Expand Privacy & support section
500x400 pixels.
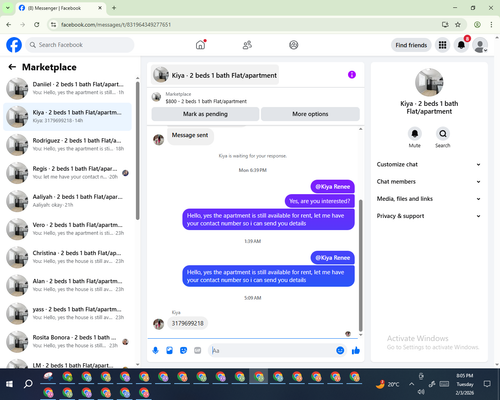pyautogui.click(x=429, y=216)
